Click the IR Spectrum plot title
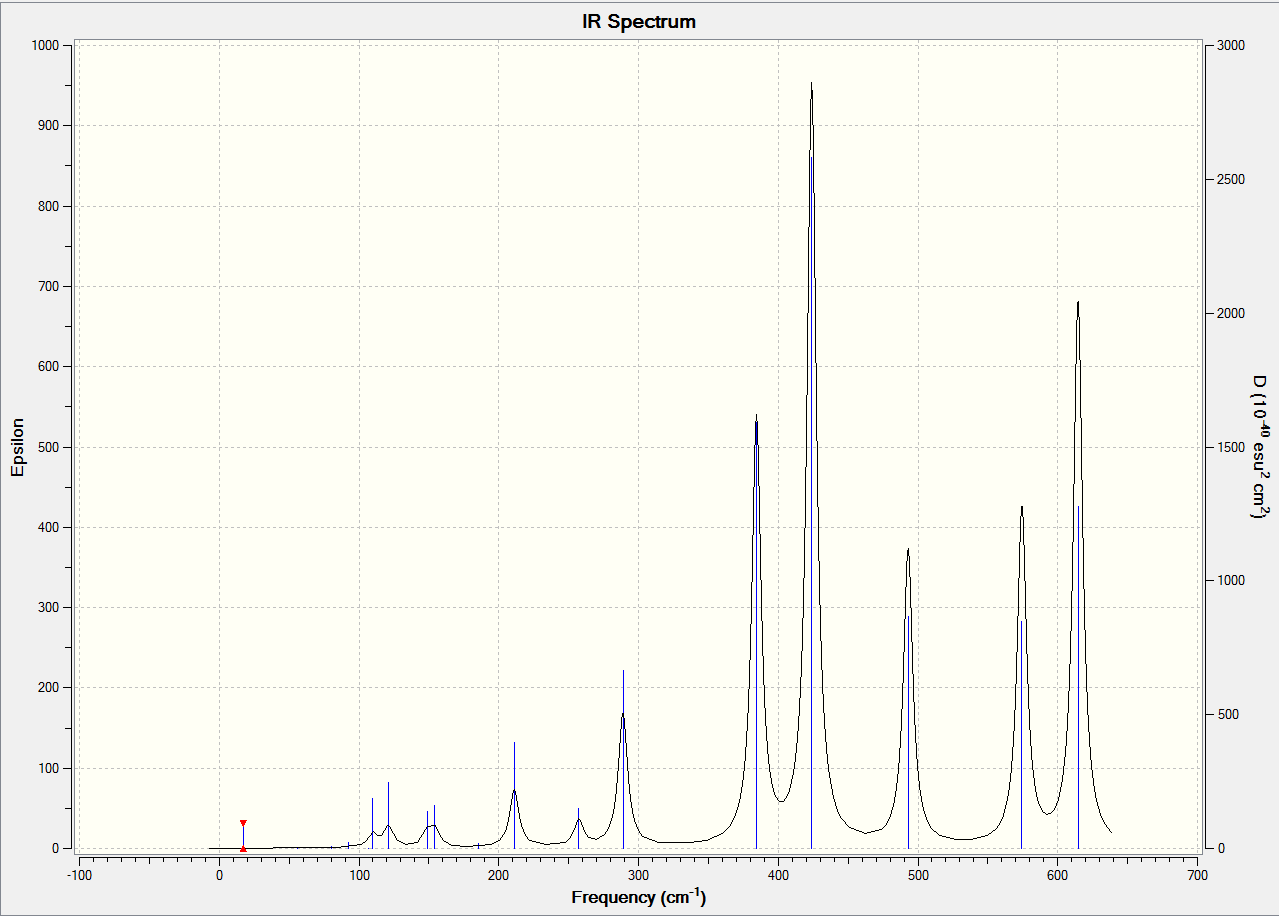Viewport: 1279px width, 916px height. [x=639, y=21]
